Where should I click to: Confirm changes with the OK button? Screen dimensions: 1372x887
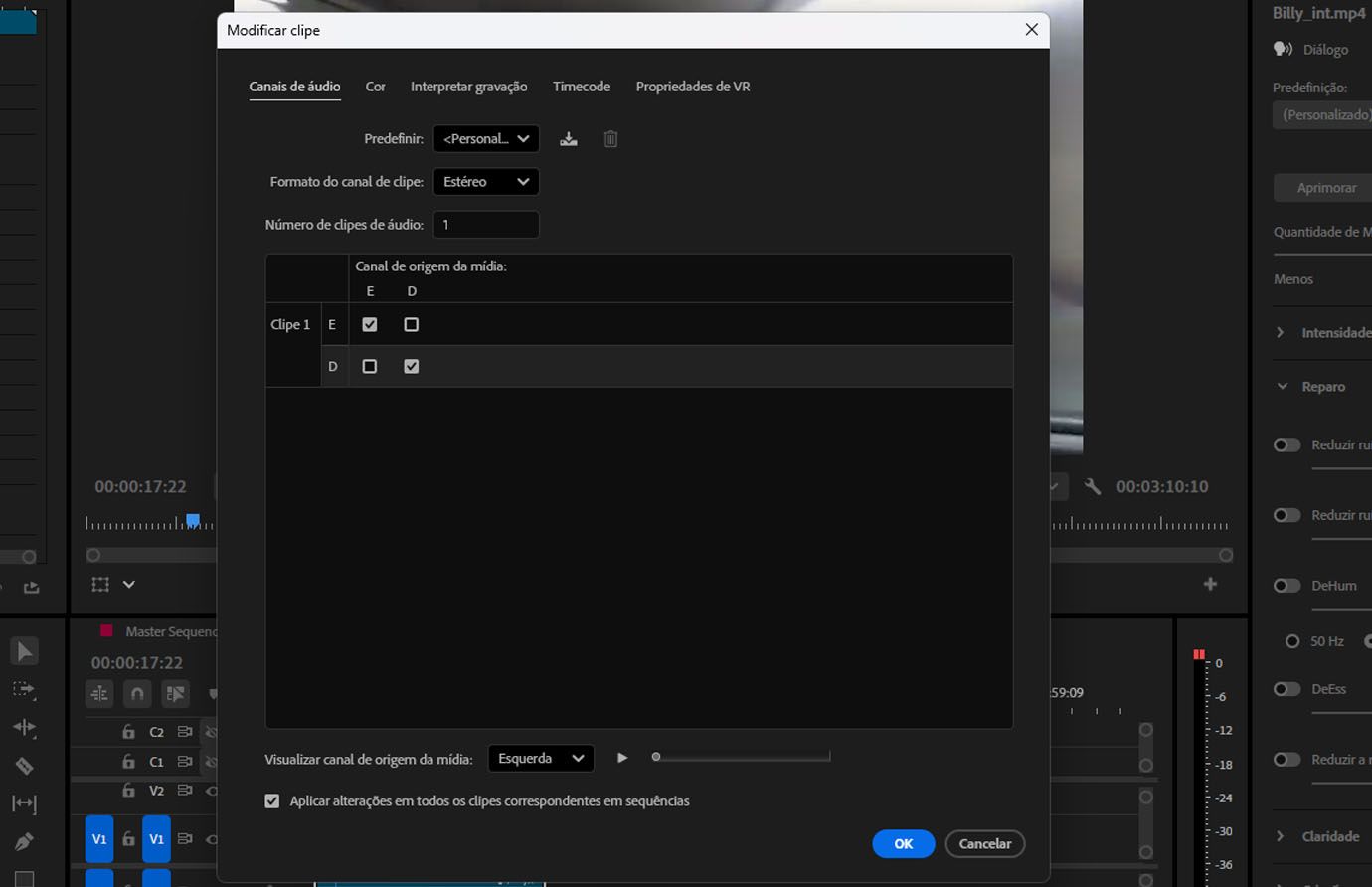click(x=903, y=843)
